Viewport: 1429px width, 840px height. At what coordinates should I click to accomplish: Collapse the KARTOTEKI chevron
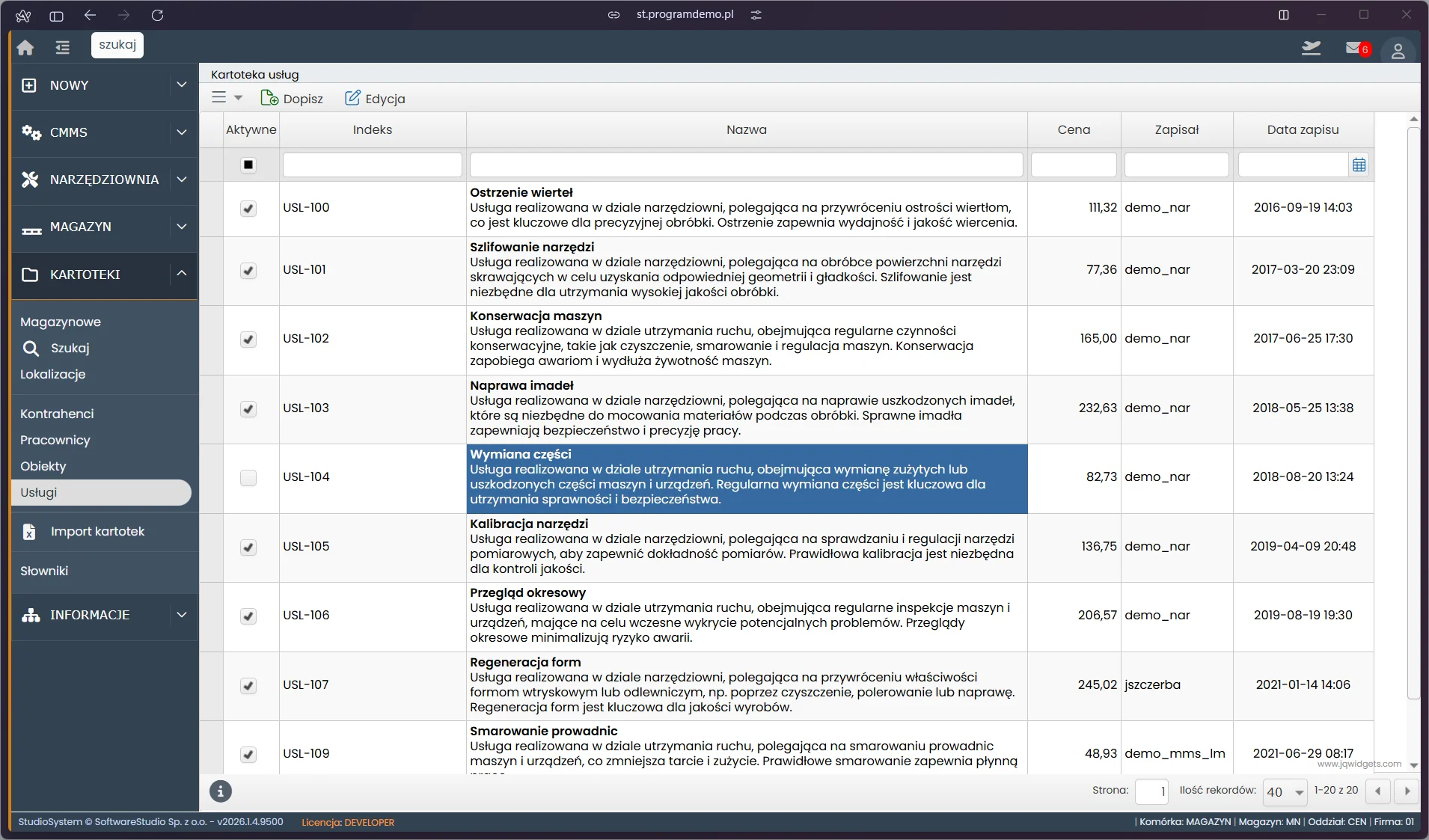182,273
